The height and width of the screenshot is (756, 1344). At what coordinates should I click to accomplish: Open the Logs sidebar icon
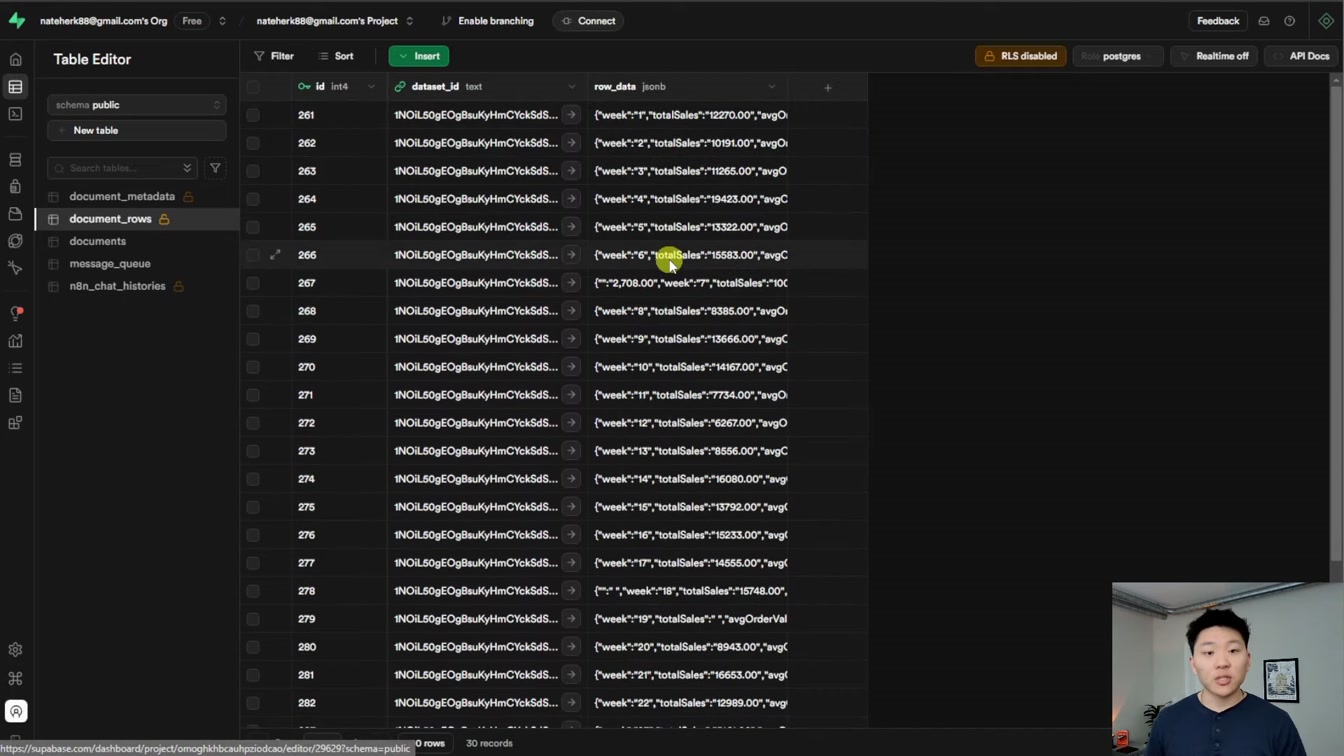15,368
